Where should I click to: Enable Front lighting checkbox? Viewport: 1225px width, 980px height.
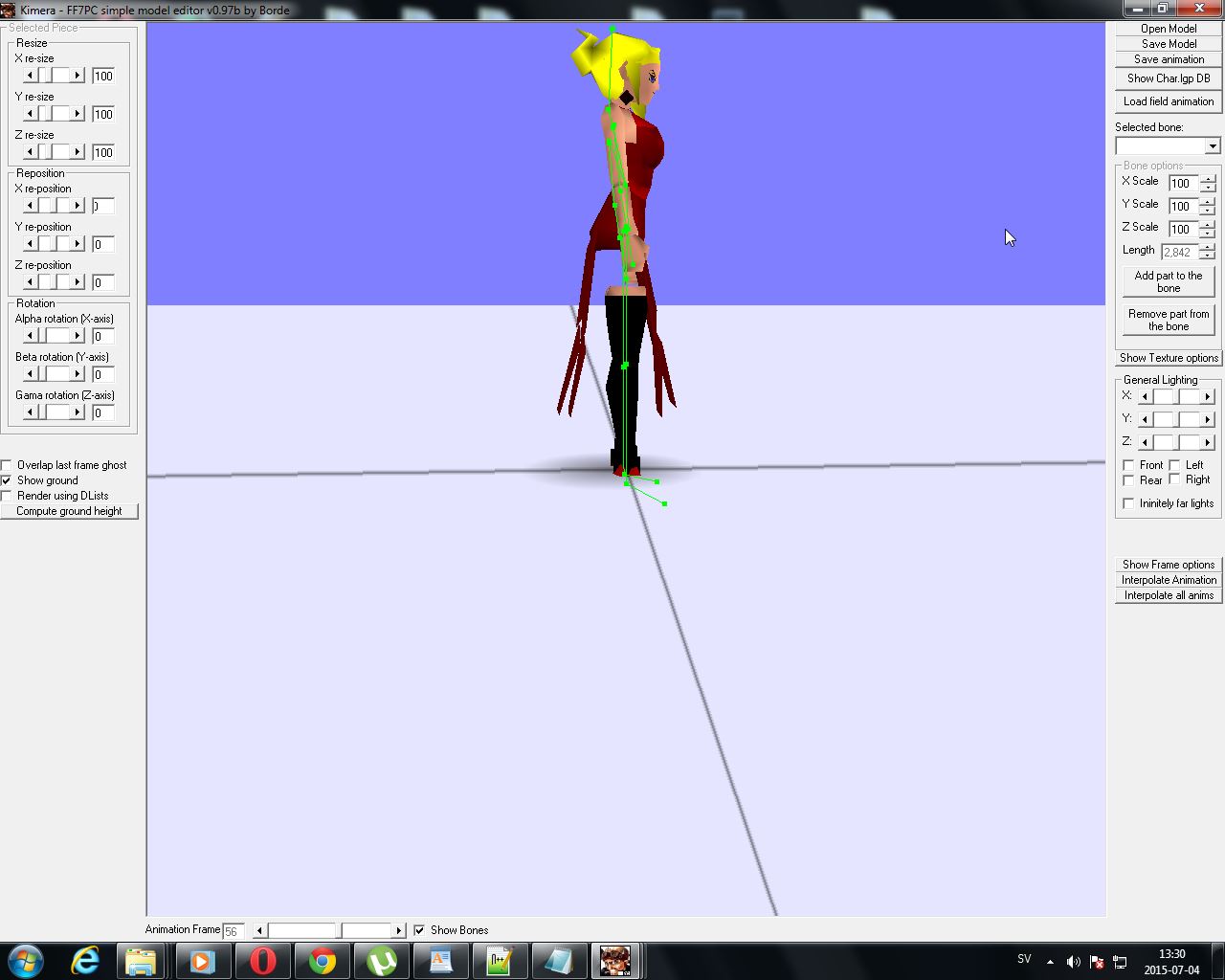(x=1128, y=465)
